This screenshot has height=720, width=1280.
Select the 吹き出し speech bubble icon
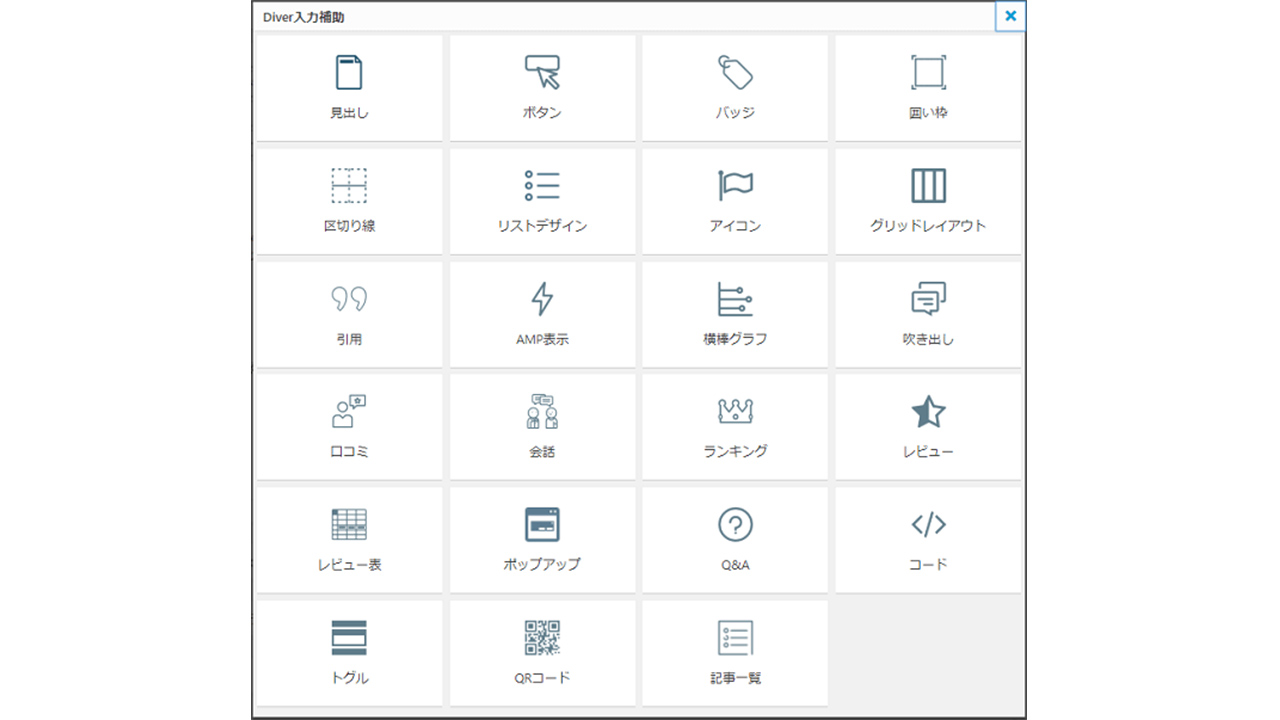928,299
